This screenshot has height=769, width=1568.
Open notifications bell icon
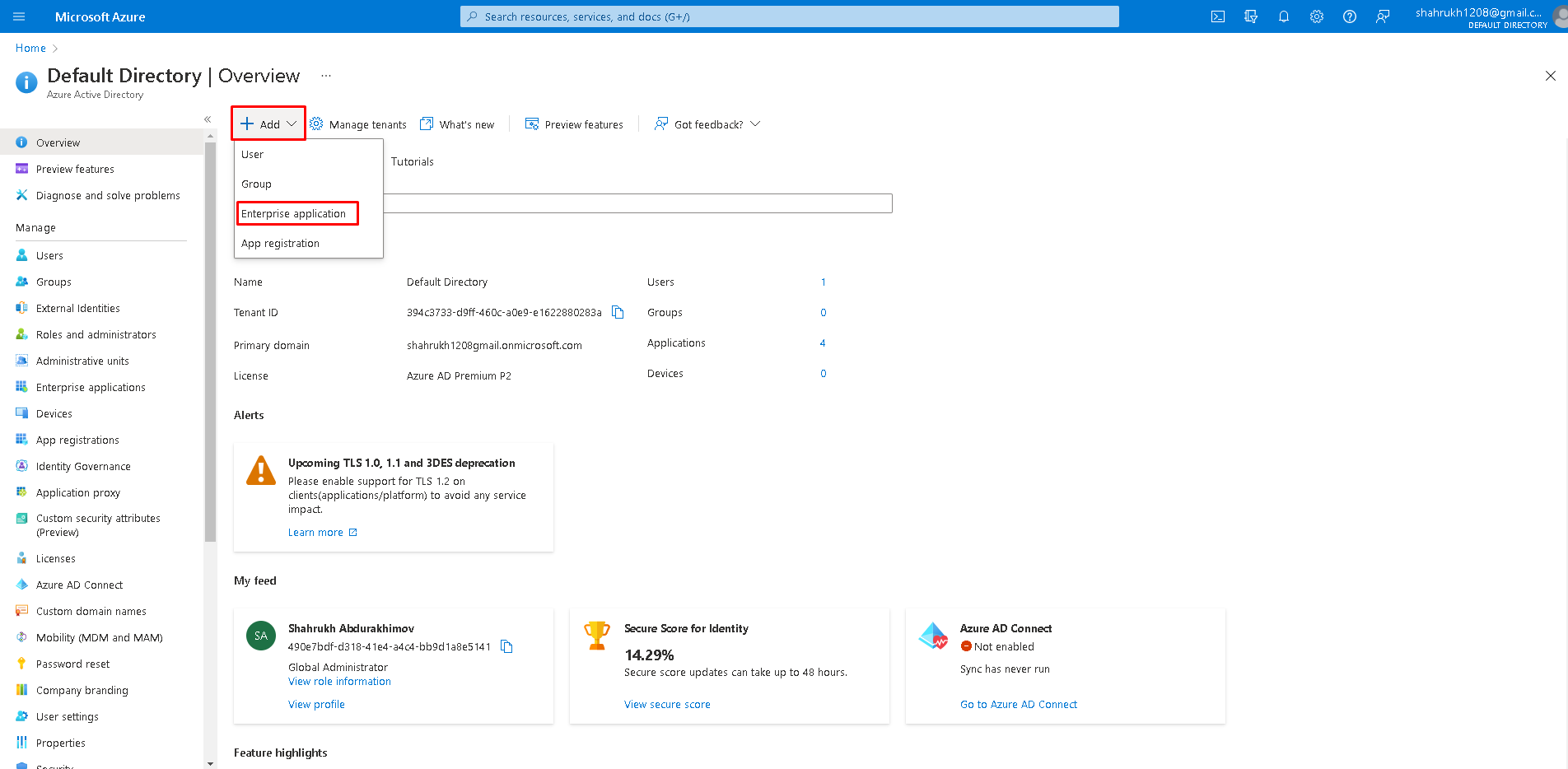(x=1284, y=16)
